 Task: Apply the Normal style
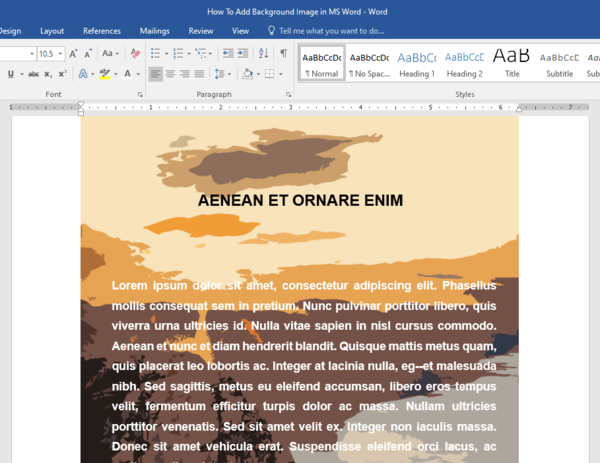click(x=322, y=64)
